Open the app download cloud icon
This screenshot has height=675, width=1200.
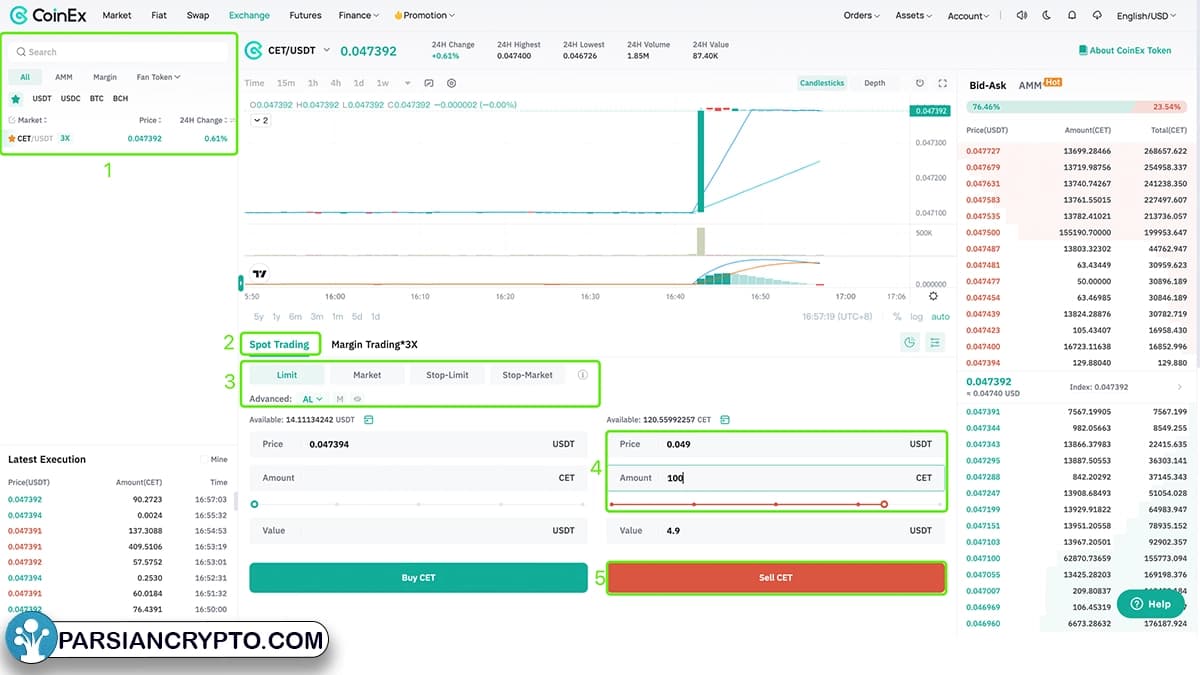(x=1097, y=15)
